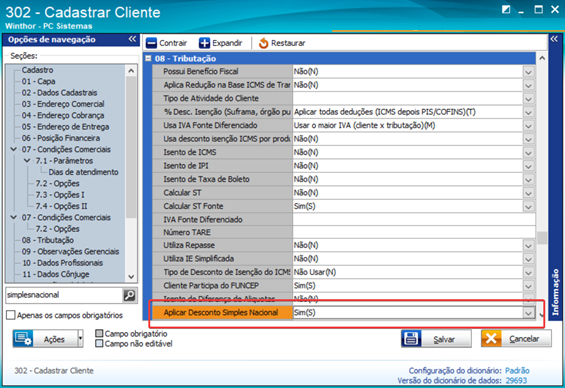The height and width of the screenshot is (388, 565).
Task: Select 7.4 - Opções II item
Action: pyautogui.click(x=61, y=206)
